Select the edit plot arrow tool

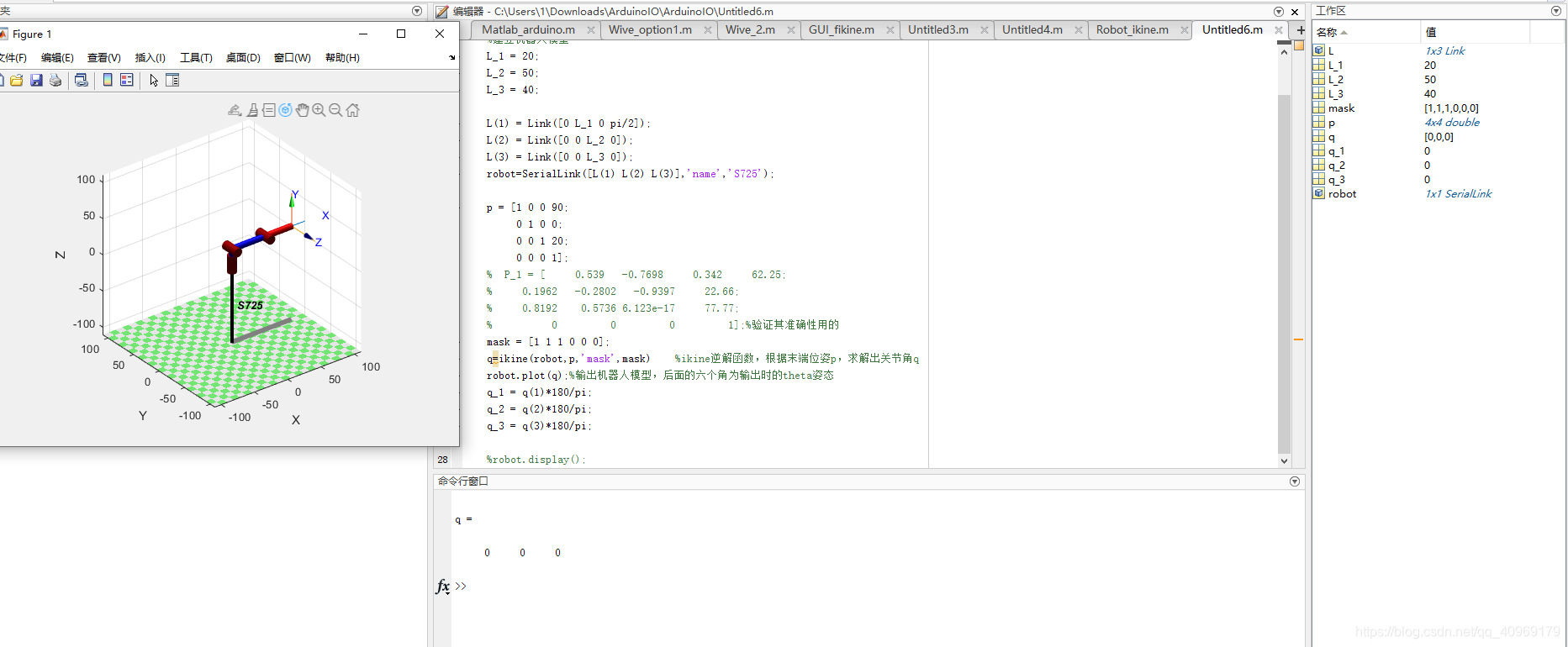154,80
